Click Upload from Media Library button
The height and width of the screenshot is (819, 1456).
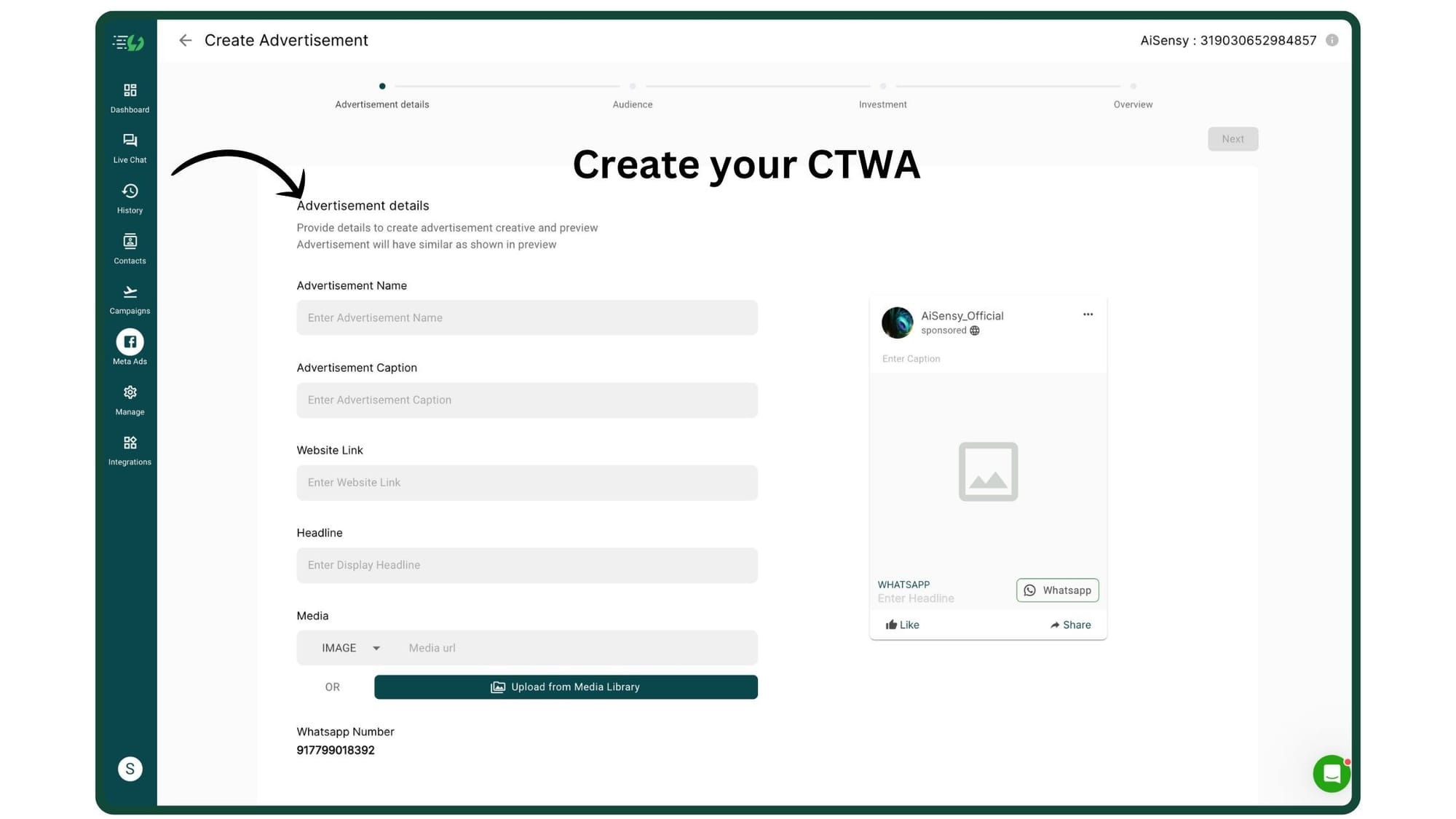(566, 686)
